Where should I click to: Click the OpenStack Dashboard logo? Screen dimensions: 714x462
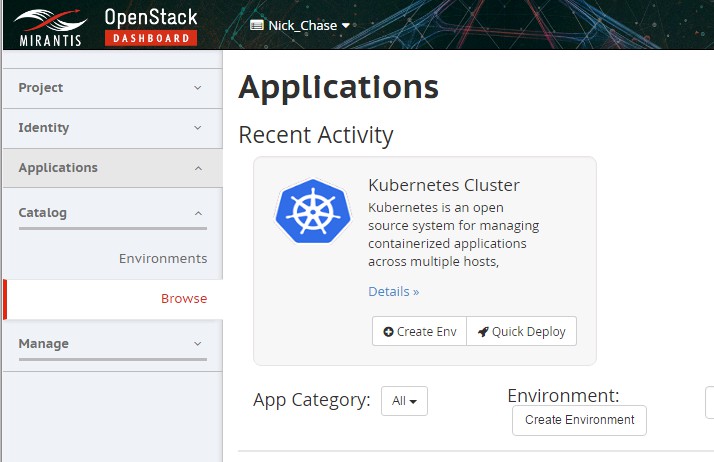click(151, 26)
